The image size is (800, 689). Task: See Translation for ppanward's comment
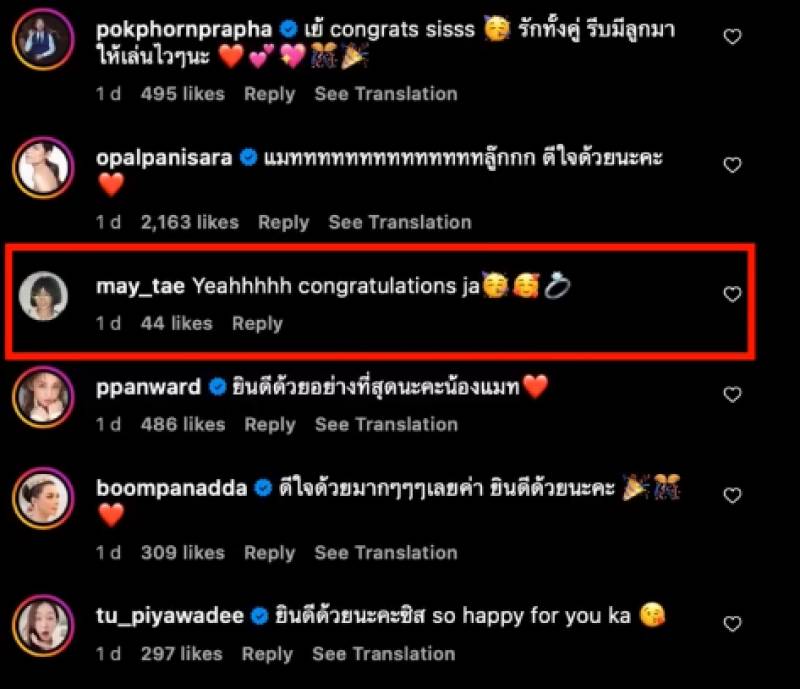[x=386, y=424]
